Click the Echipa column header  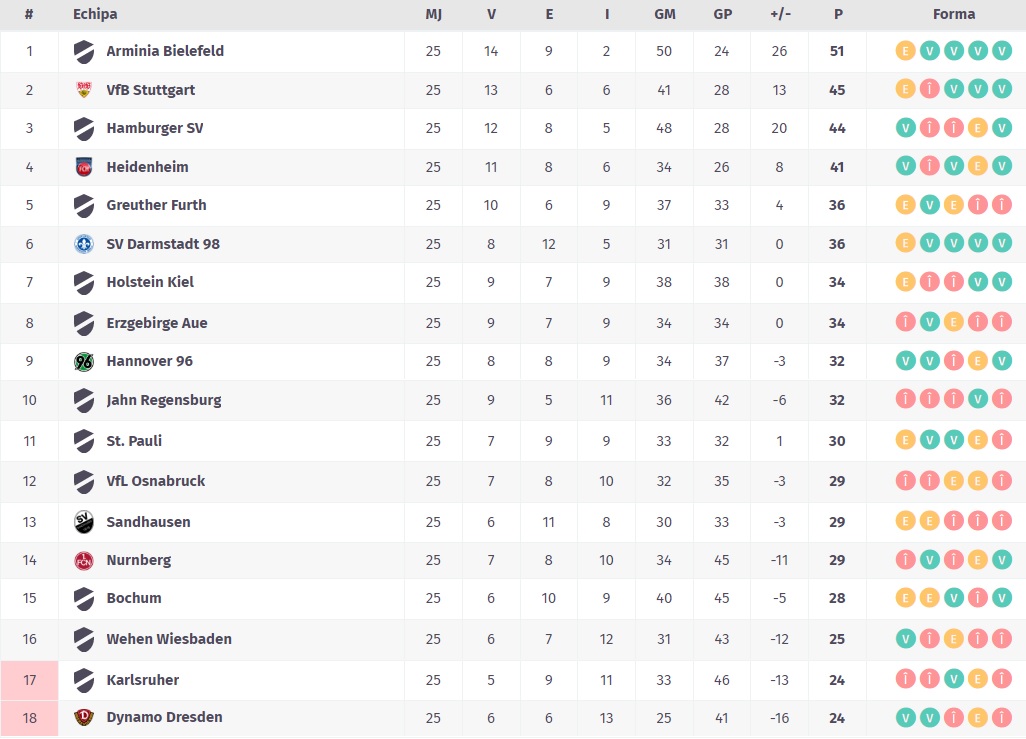click(95, 15)
